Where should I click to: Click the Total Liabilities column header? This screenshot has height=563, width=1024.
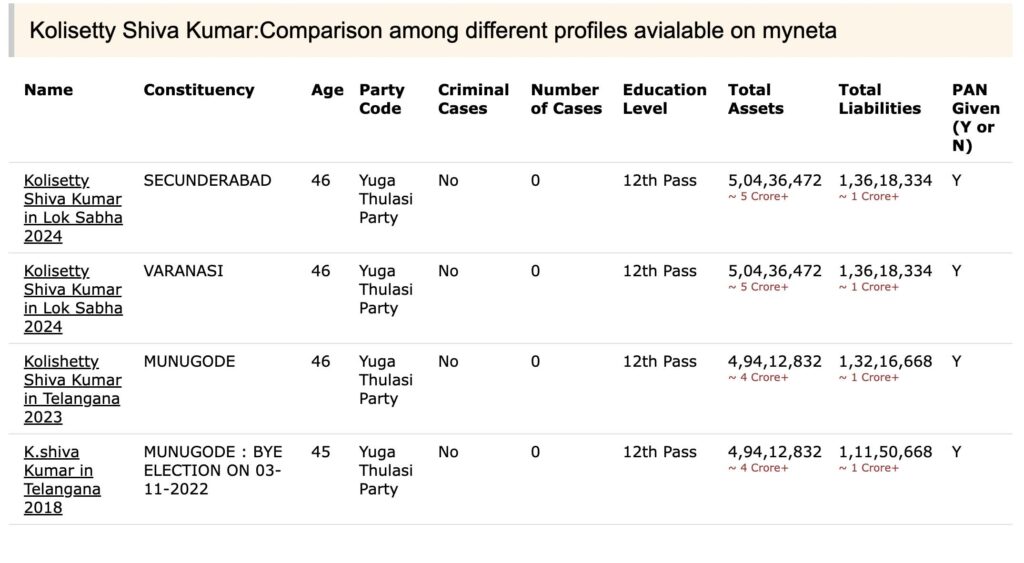tap(879, 99)
